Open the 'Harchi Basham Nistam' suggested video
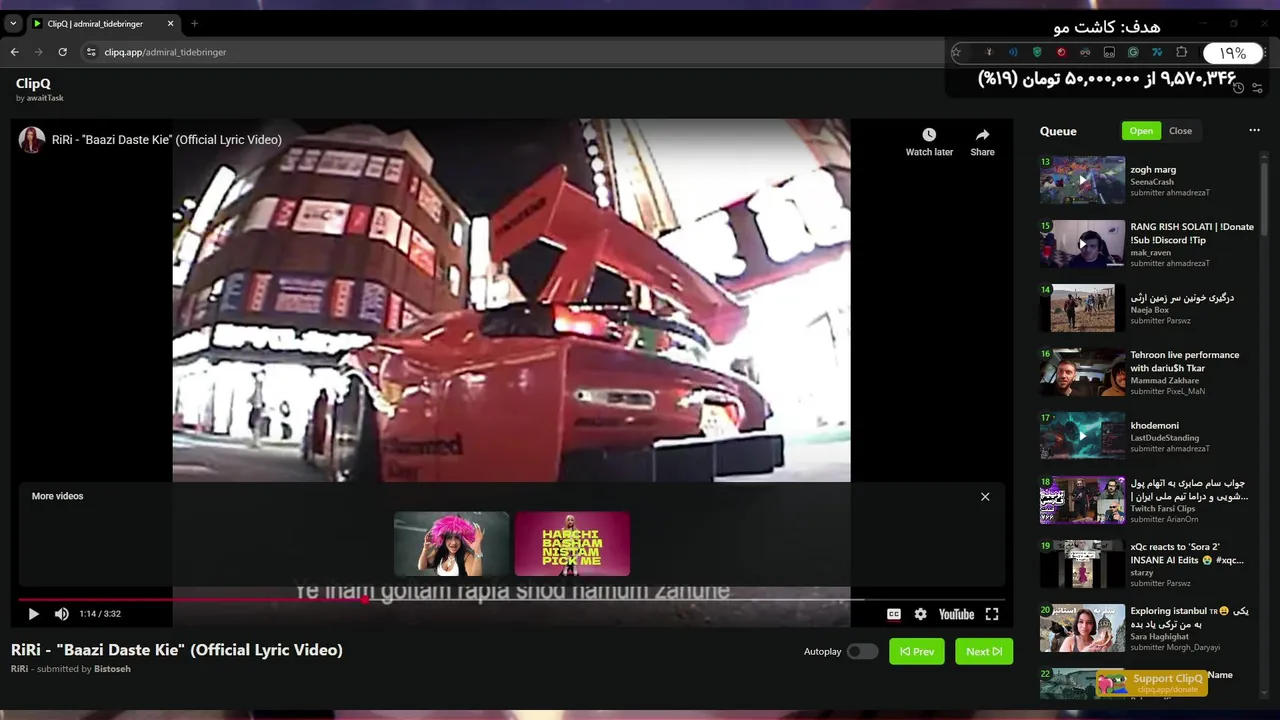The width and height of the screenshot is (1280, 720). pos(572,544)
